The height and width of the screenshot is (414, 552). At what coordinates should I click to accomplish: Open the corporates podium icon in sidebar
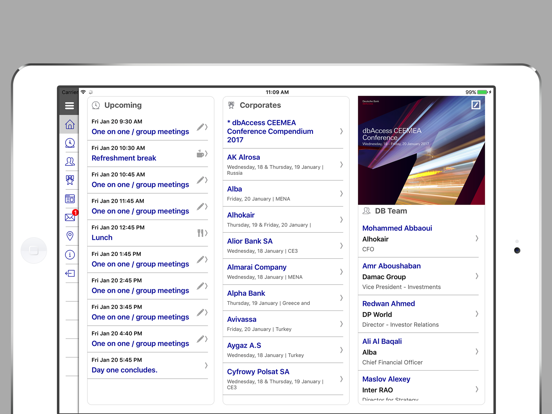click(70, 180)
